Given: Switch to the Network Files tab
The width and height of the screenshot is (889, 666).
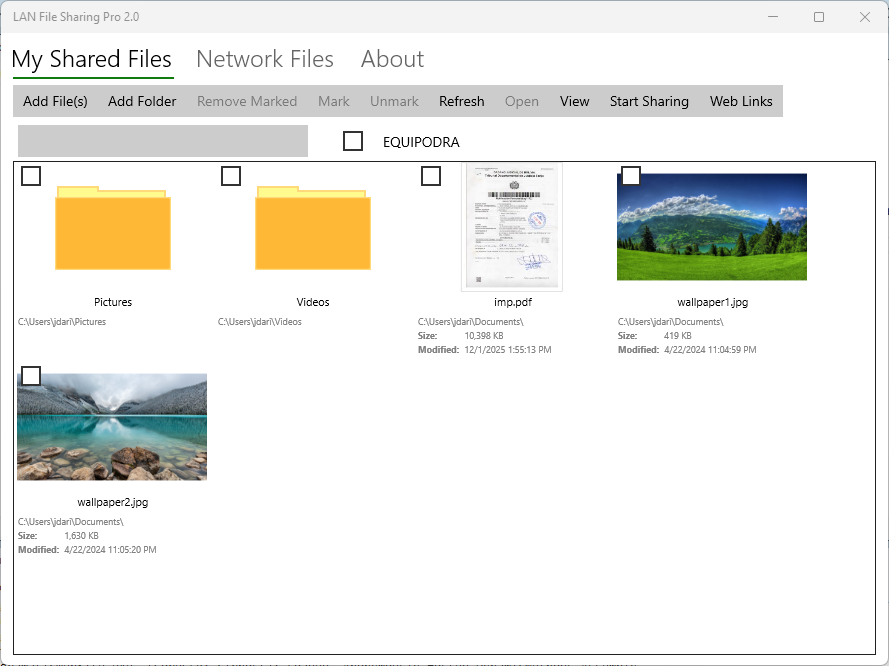Looking at the screenshot, I should tap(265, 59).
